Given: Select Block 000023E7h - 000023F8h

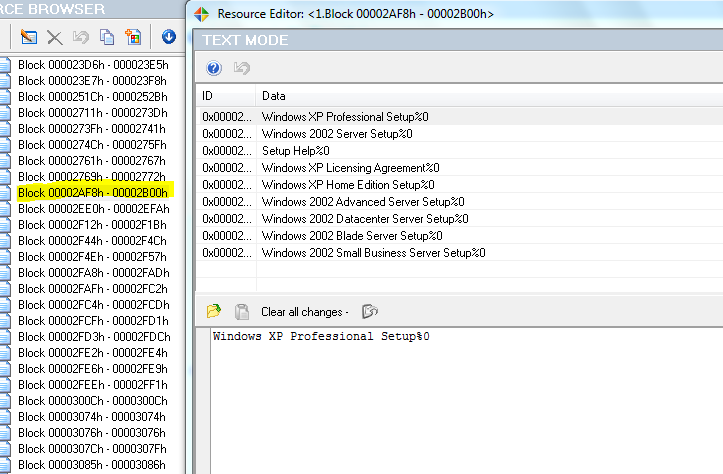Looking at the screenshot, I should pos(92,81).
